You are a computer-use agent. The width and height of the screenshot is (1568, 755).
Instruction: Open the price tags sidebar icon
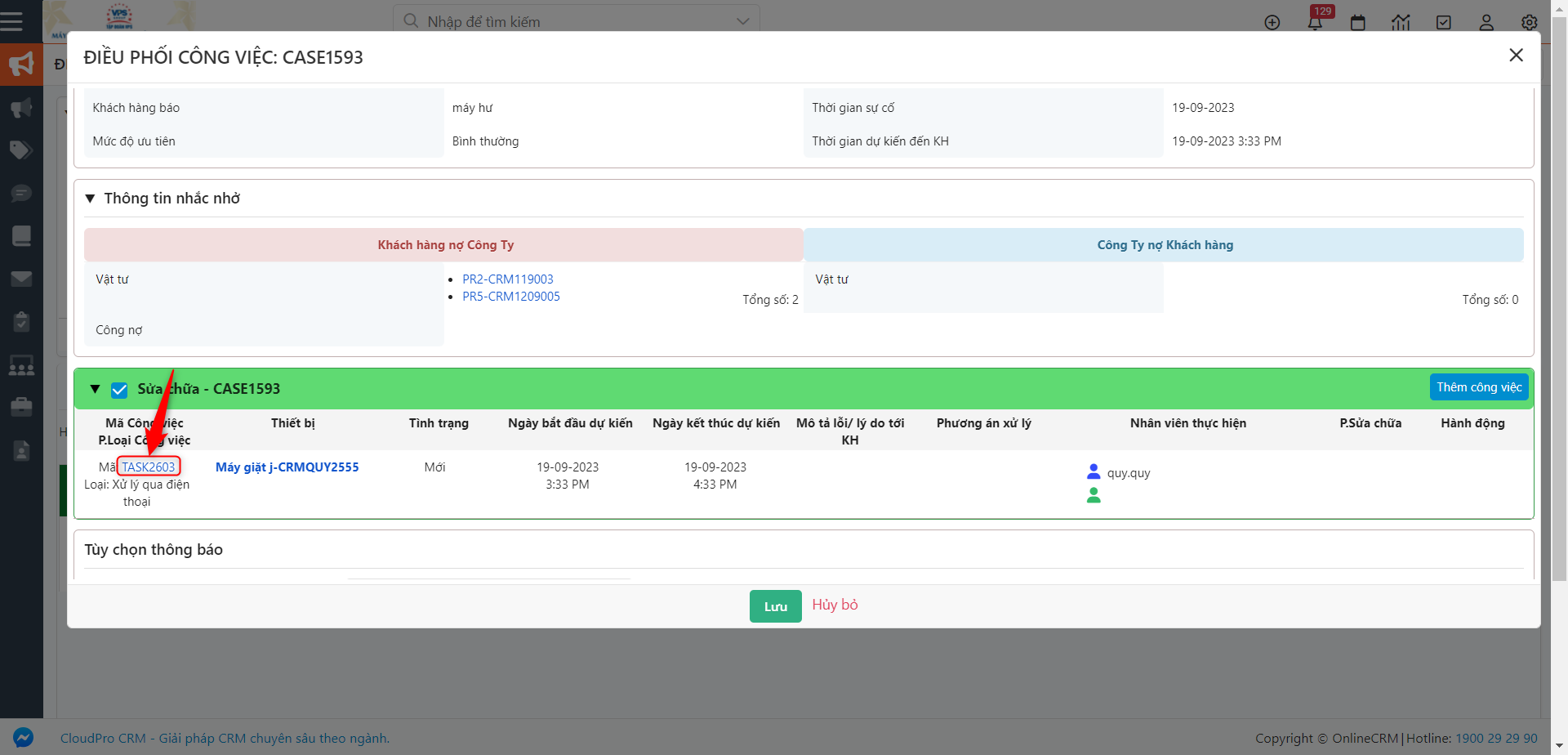click(x=21, y=150)
